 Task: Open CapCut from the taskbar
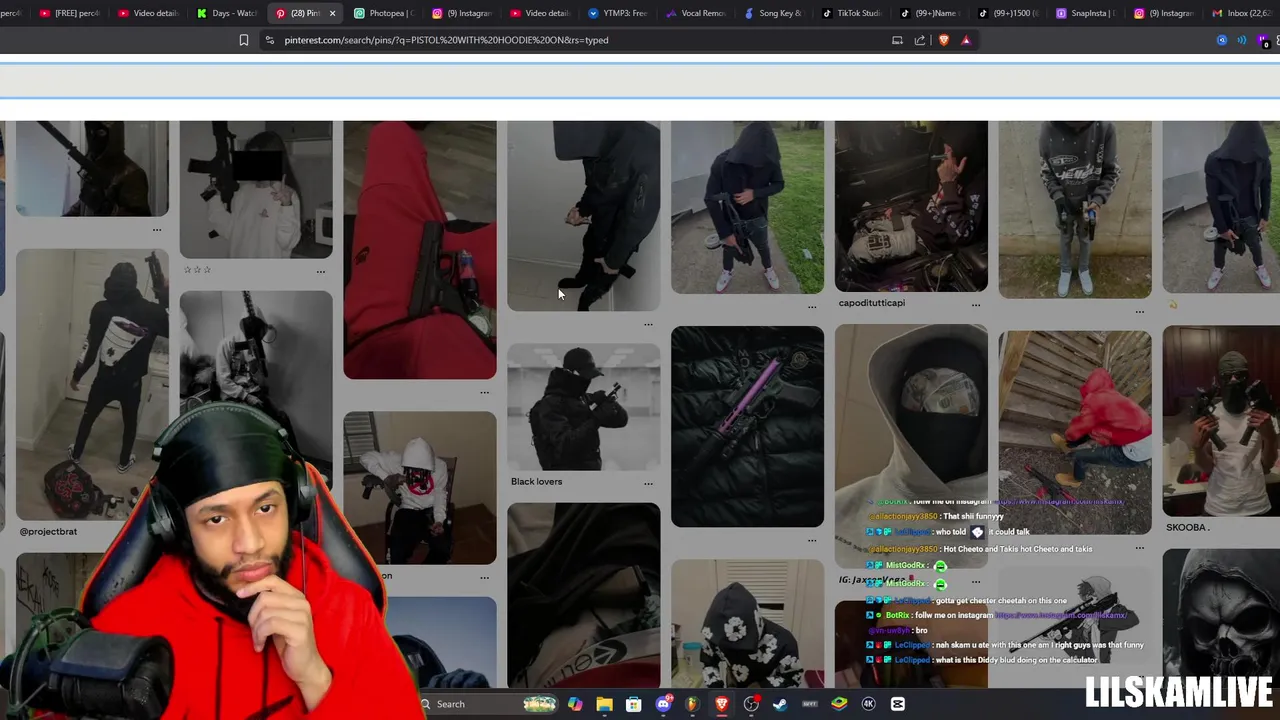tap(898, 704)
